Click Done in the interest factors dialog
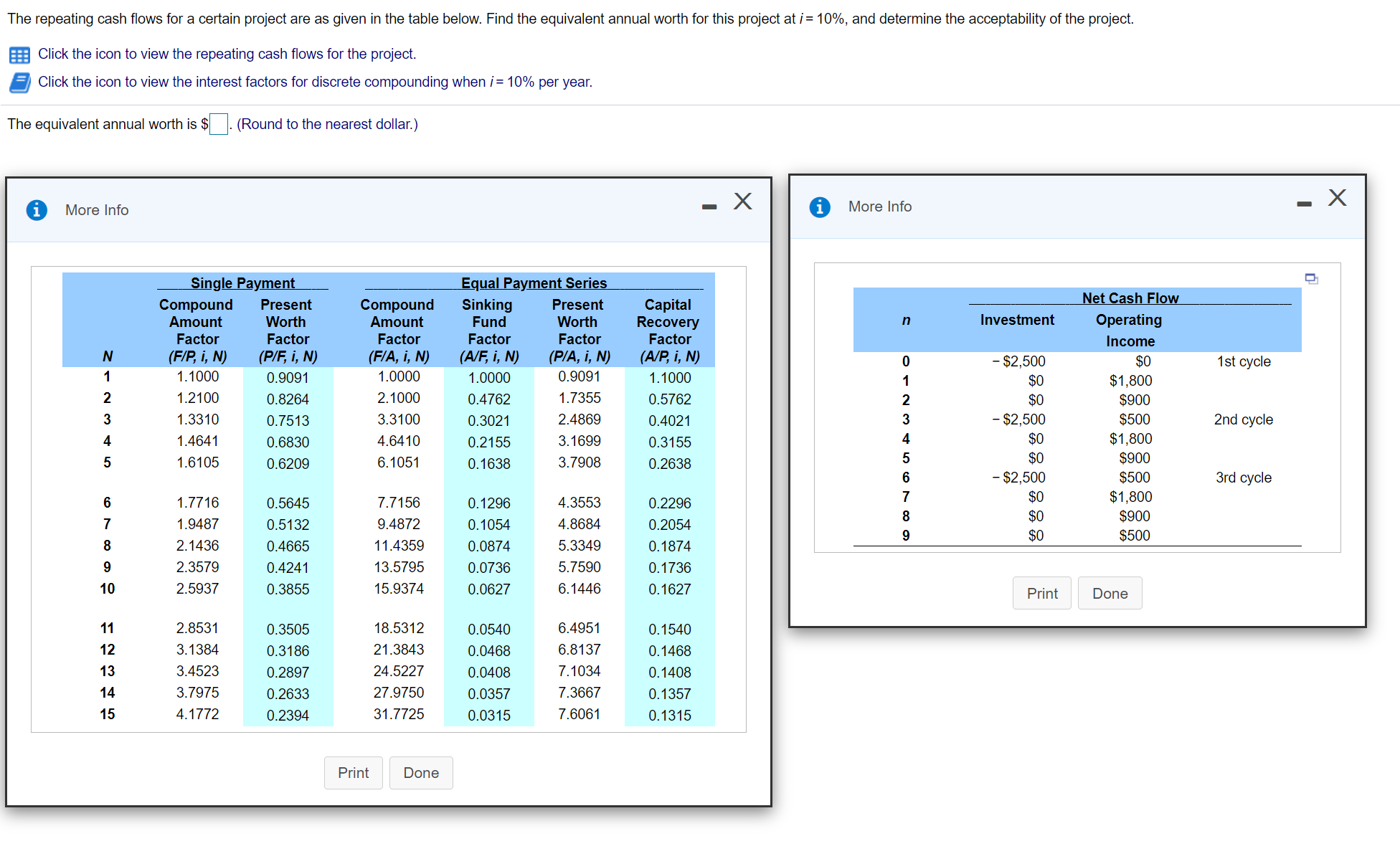Image resolution: width=1400 pixels, height=859 pixels. tap(421, 773)
